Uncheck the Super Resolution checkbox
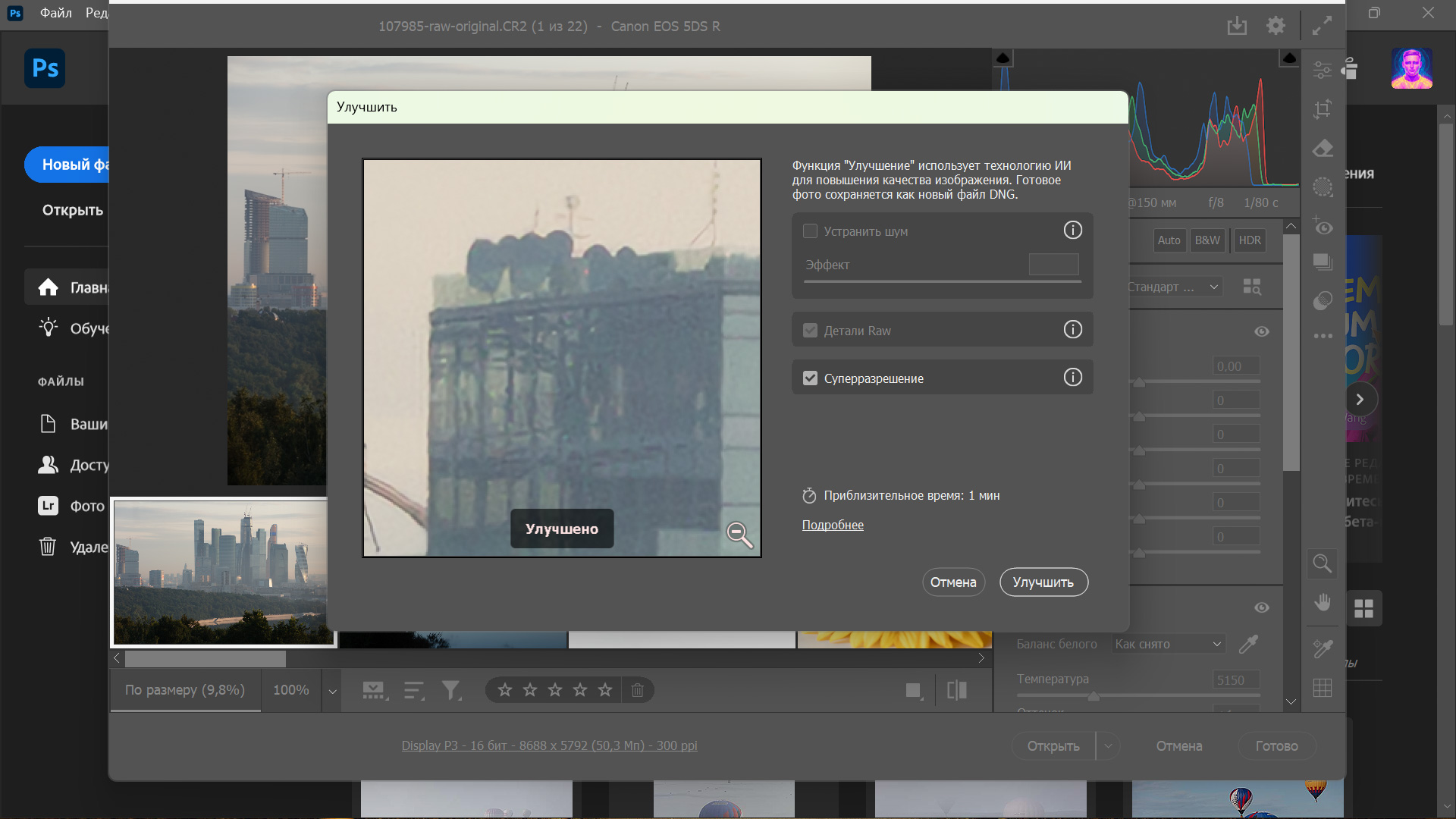 [x=810, y=378]
